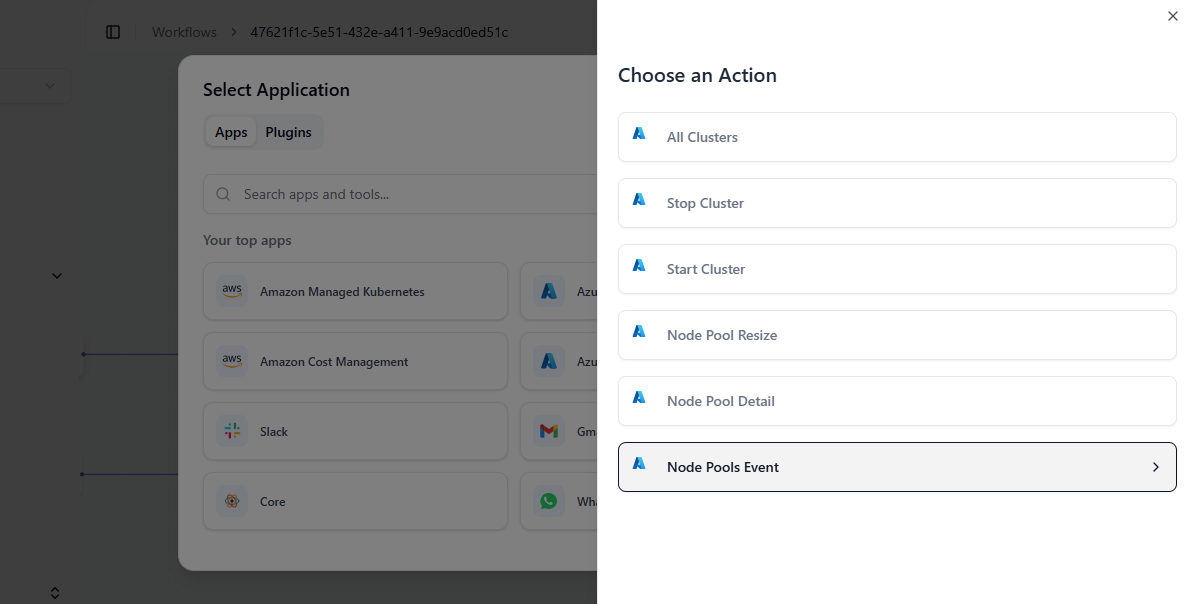Toggle the sidebar panel icon
This screenshot has height=604, width=1192.
tap(113, 32)
